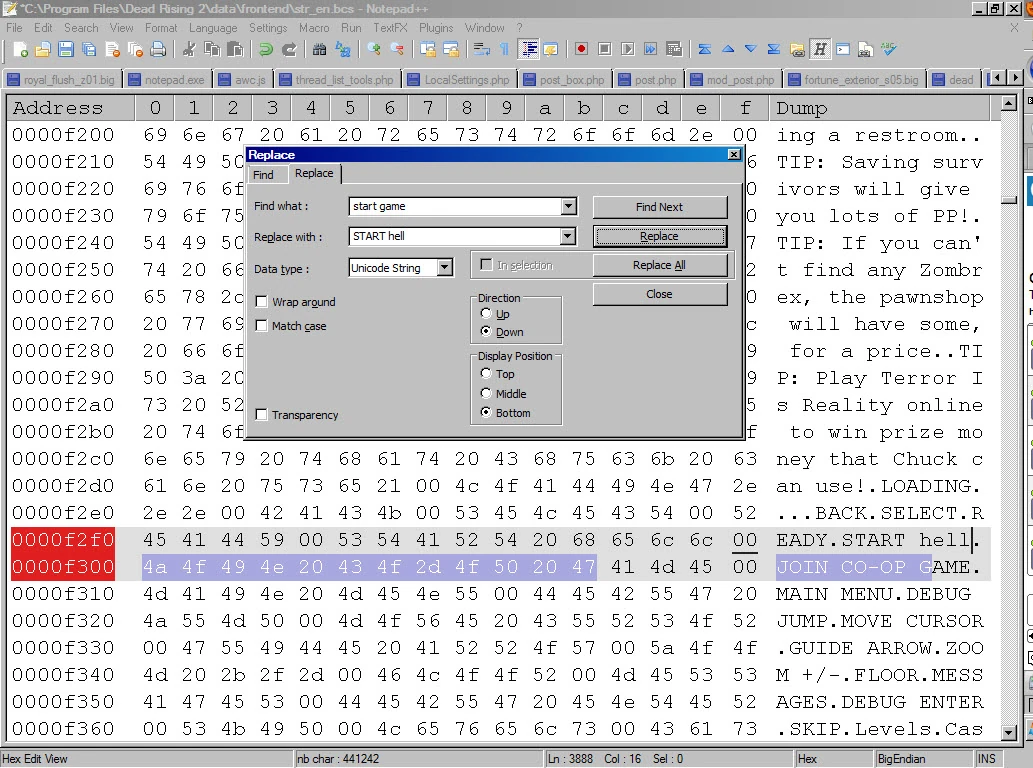Screen dimensions: 1033x768
Task: Click the tab bar scroll-right arrow
Action: [x=1015, y=78]
